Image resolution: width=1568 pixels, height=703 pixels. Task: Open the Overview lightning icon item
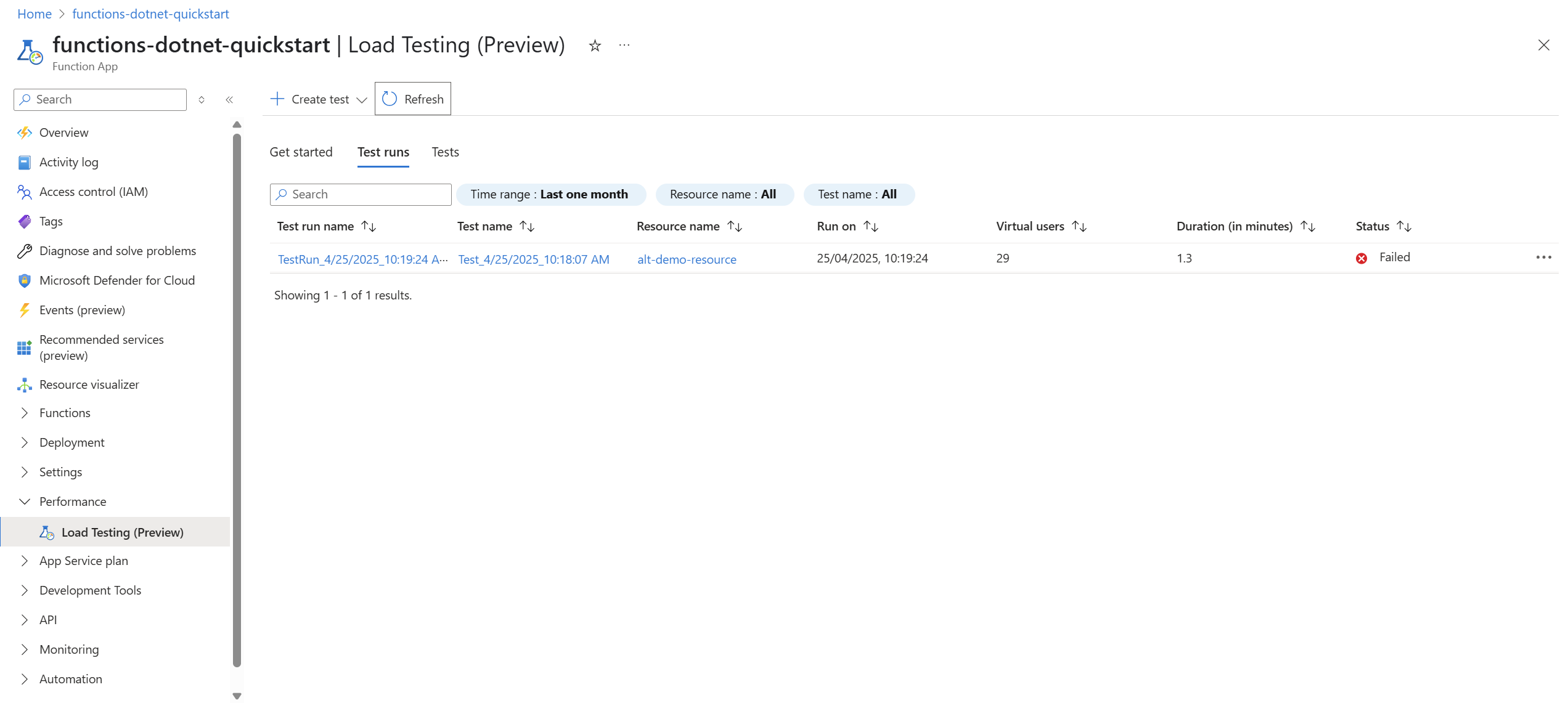point(25,132)
